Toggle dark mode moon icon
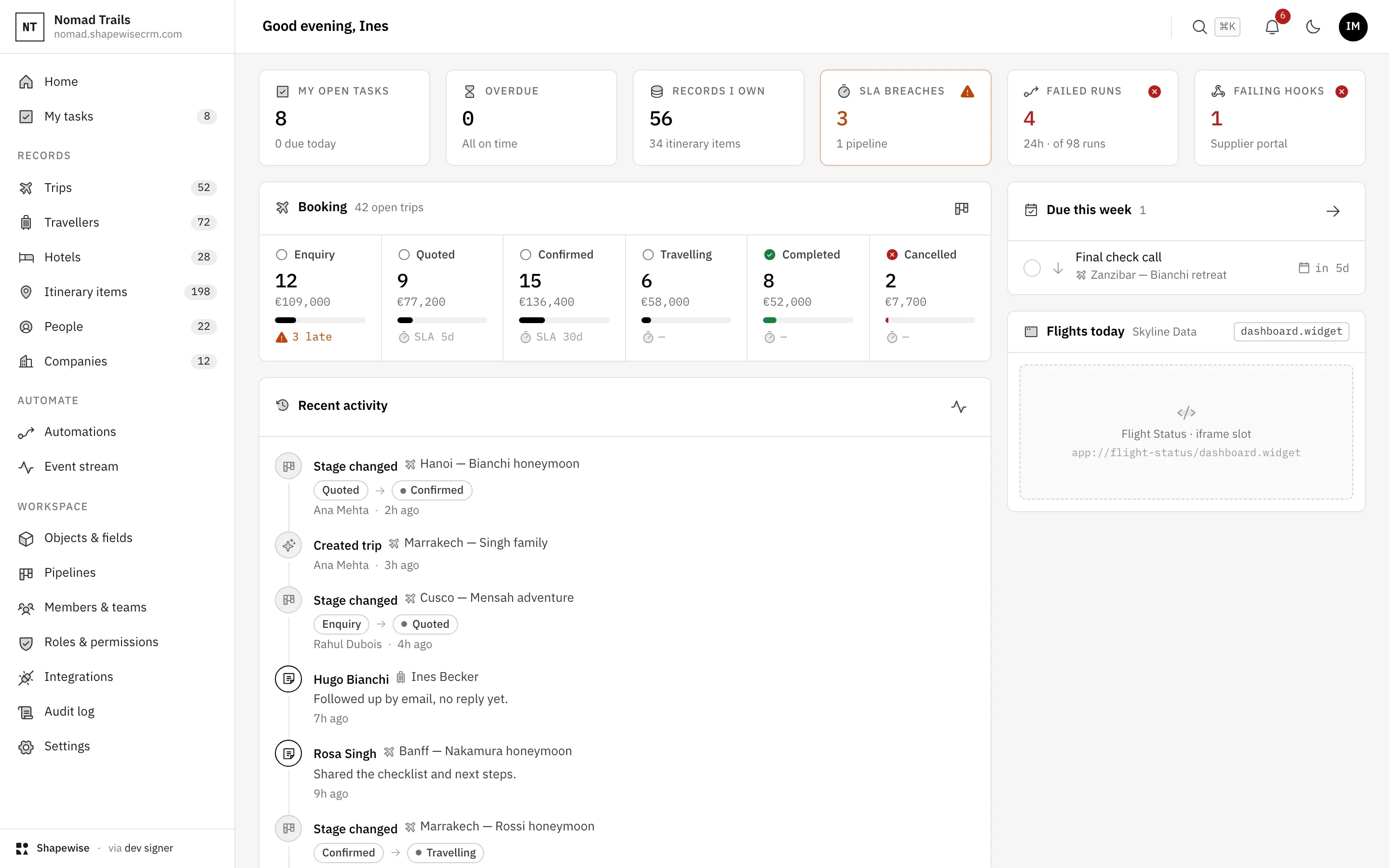The image size is (1389, 868). [1313, 27]
